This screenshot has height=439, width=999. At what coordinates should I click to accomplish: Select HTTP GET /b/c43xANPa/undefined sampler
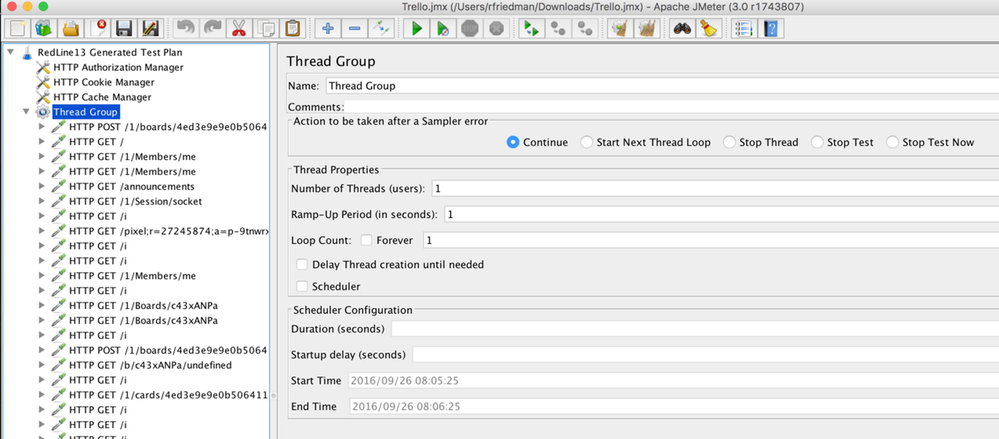click(150, 365)
